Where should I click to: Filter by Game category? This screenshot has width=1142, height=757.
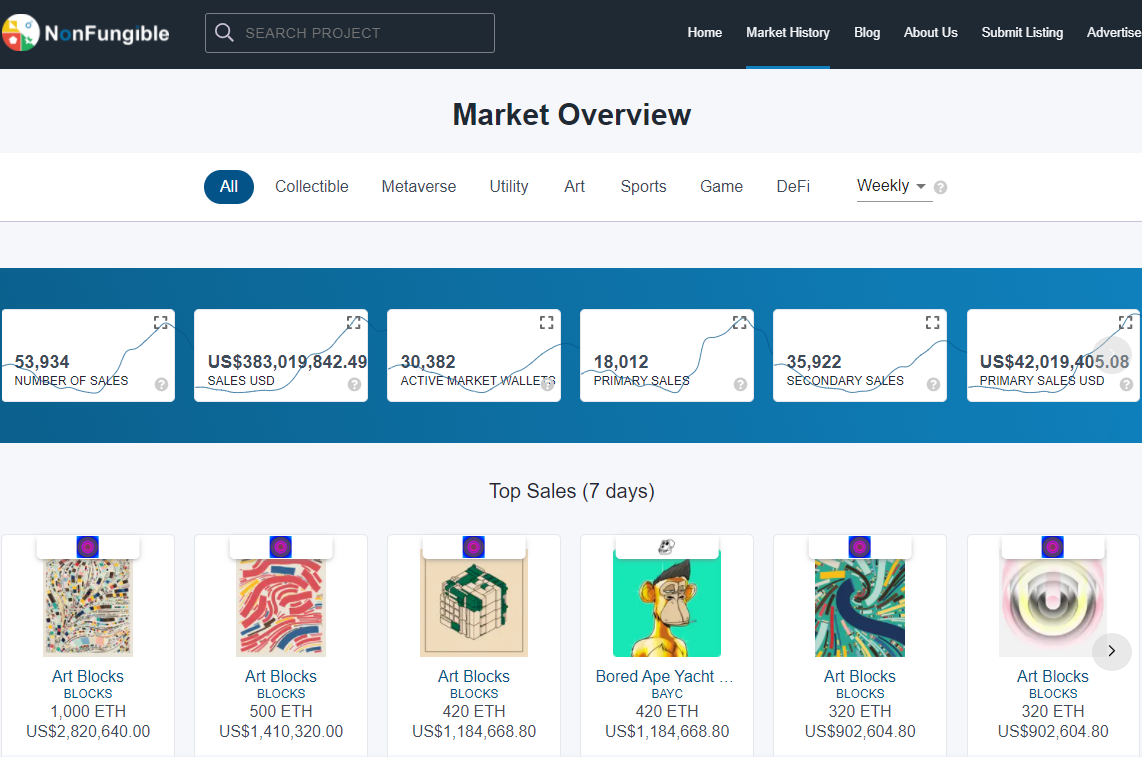point(721,187)
